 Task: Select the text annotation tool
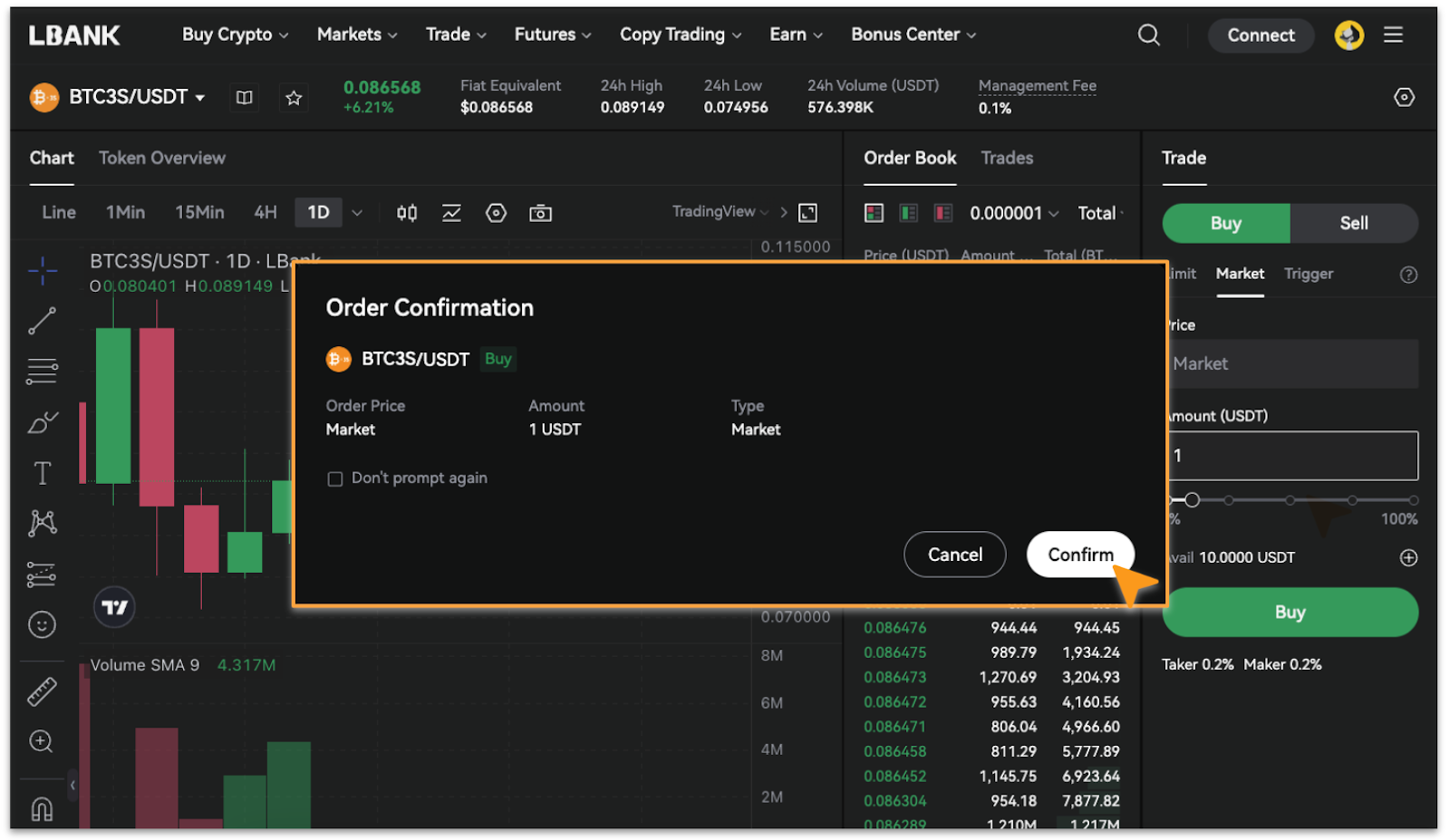pyautogui.click(x=42, y=472)
